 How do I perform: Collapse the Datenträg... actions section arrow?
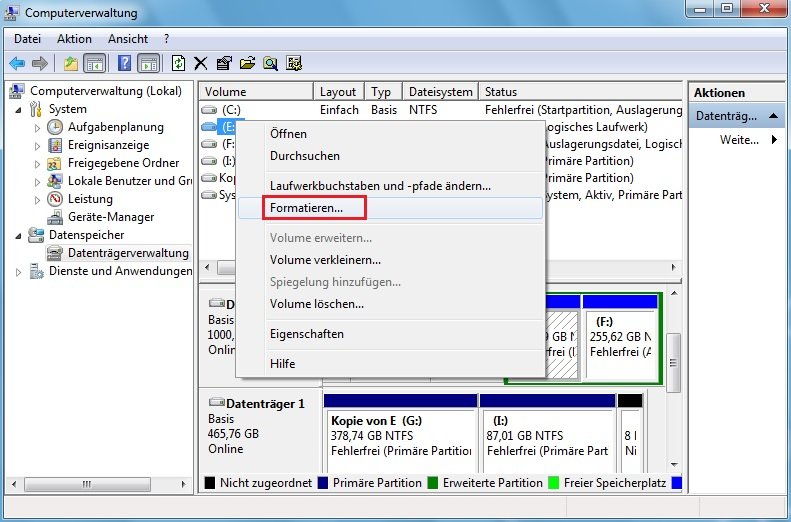pos(773,116)
